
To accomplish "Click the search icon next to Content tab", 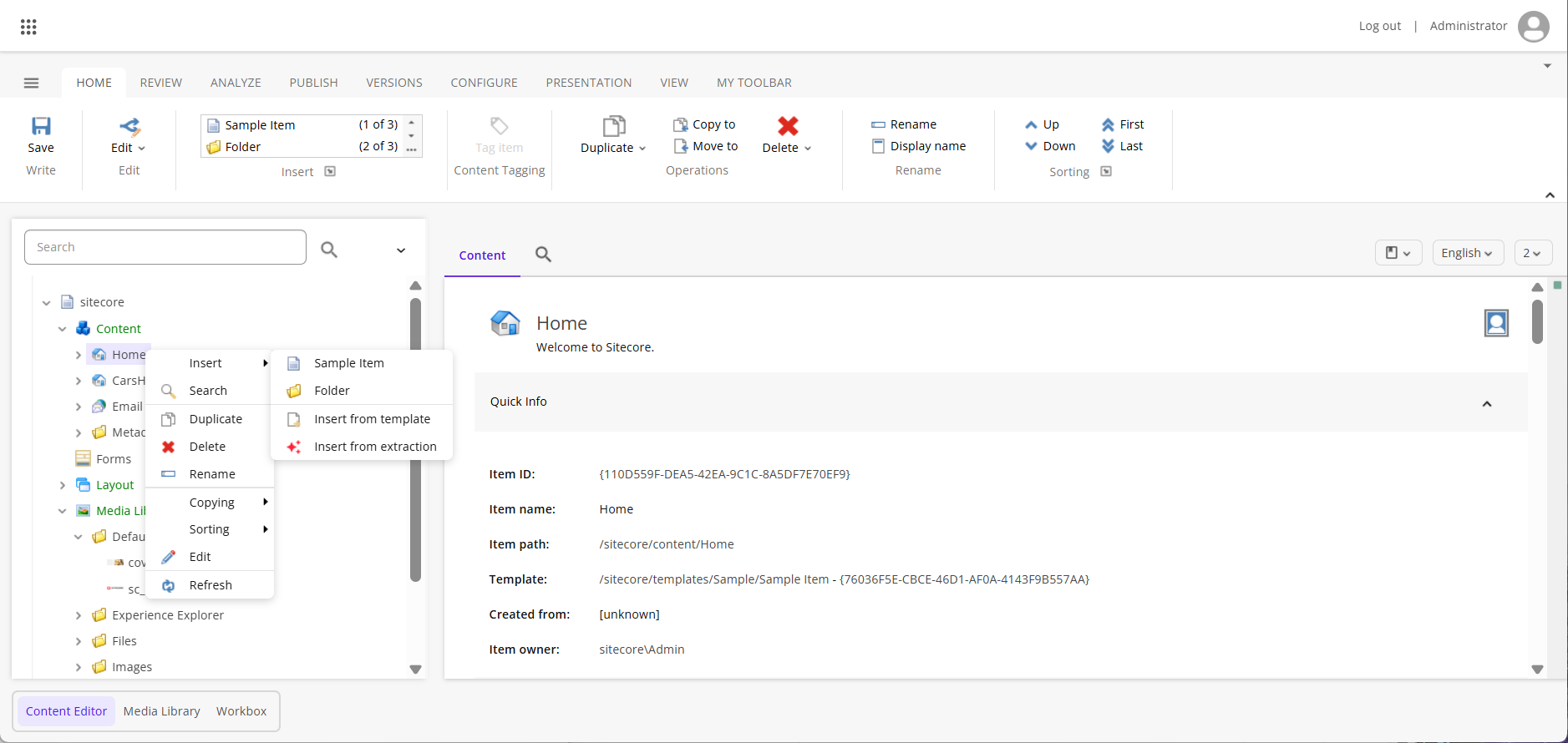I will click(x=543, y=254).
